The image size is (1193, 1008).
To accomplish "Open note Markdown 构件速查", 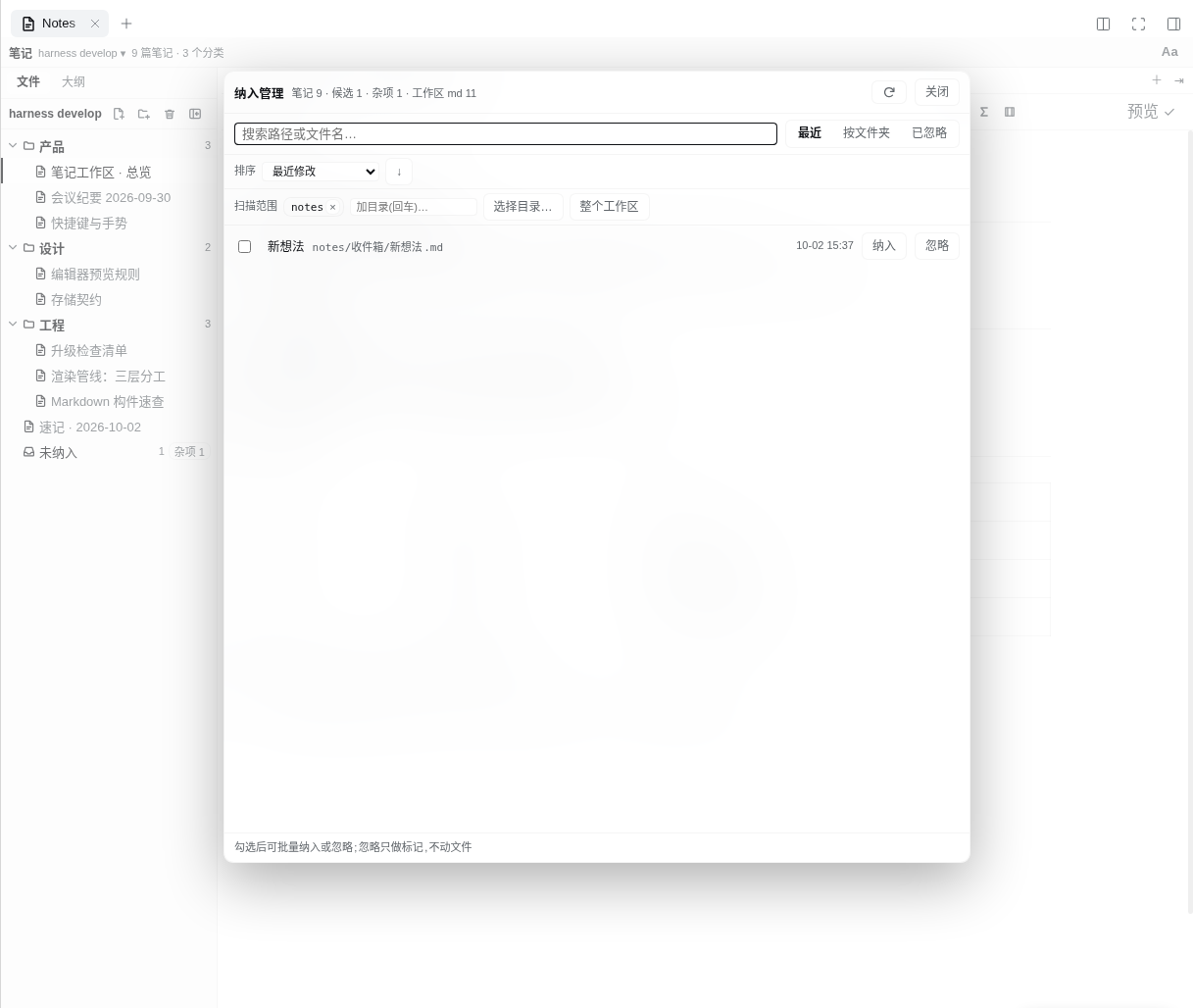I will point(109,401).
